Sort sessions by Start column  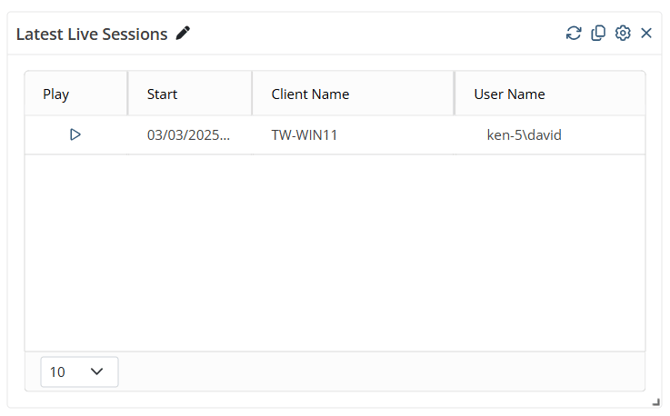click(162, 94)
